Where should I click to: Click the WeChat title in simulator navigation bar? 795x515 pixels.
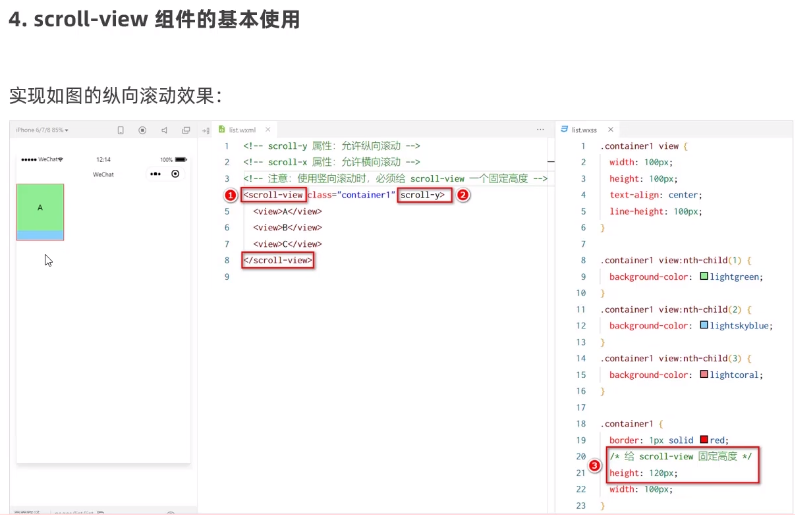coord(103,174)
